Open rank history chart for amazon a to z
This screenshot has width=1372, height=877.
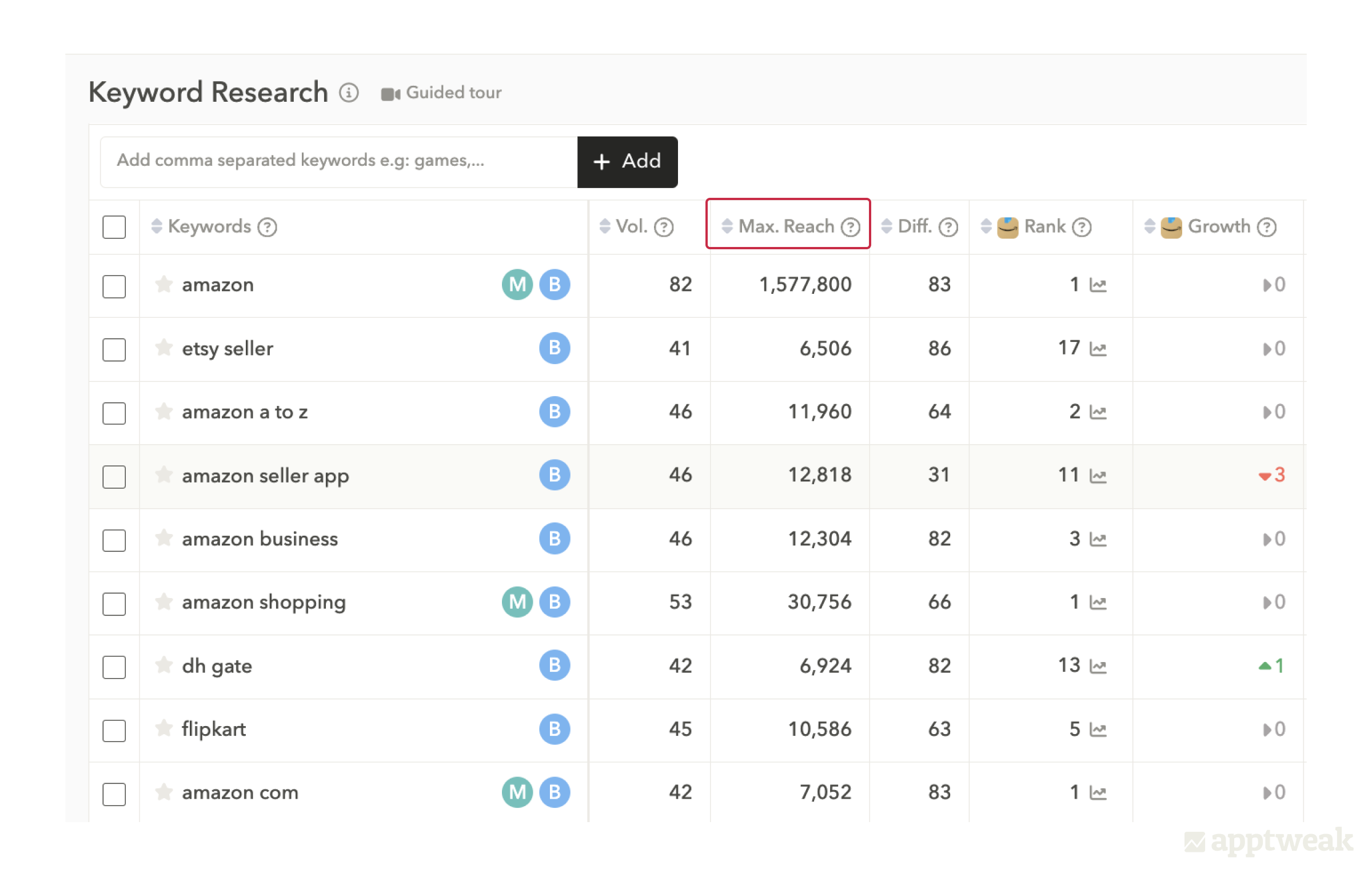1098,412
